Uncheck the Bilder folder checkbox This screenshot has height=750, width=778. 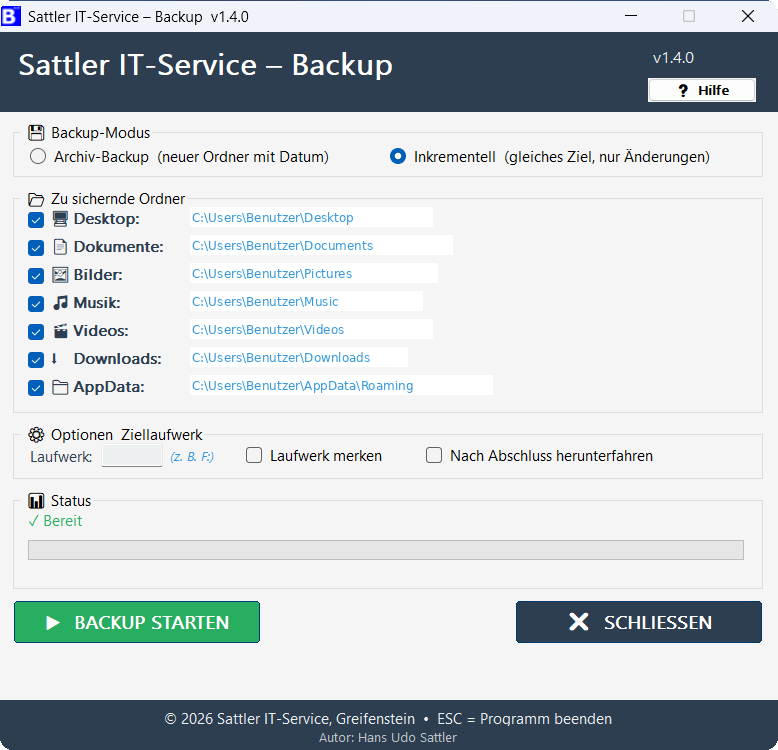[x=36, y=276]
